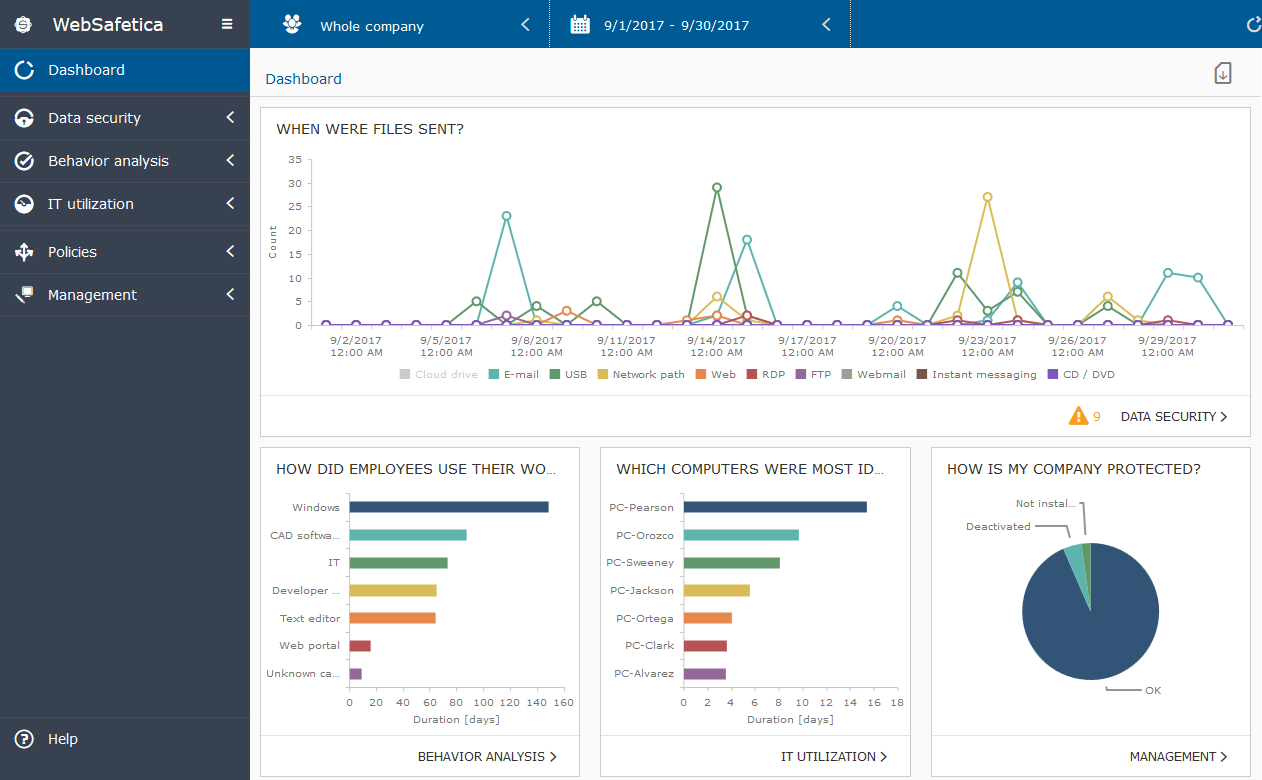The image size is (1262, 780).
Task: Open the IT utilization sidebar item
Action: [90, 204]
